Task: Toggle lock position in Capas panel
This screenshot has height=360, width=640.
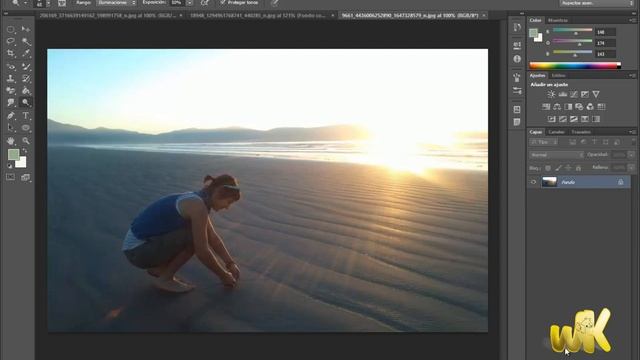Action: (x=568, y=168)
